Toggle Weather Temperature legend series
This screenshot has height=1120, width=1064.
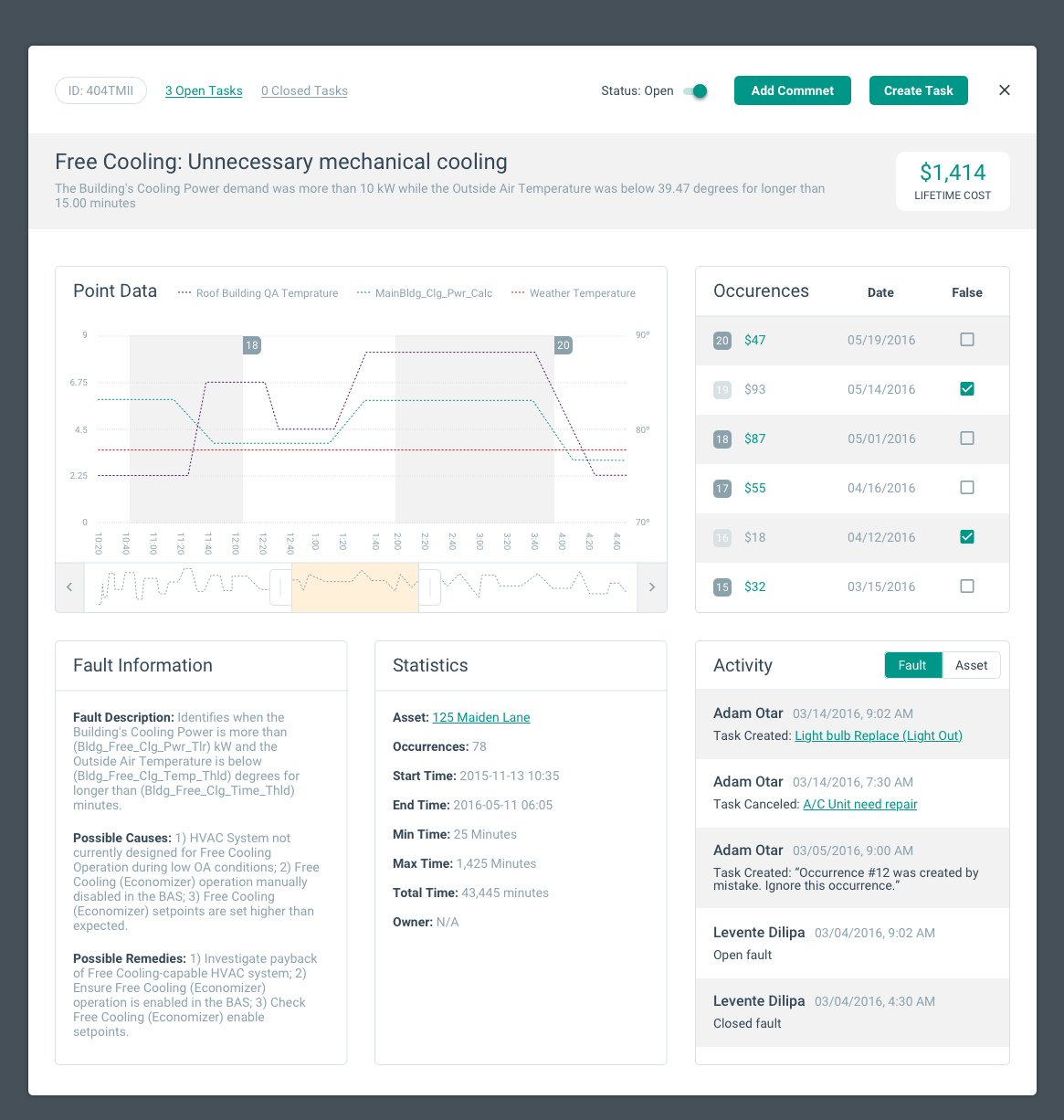point(574,293)
